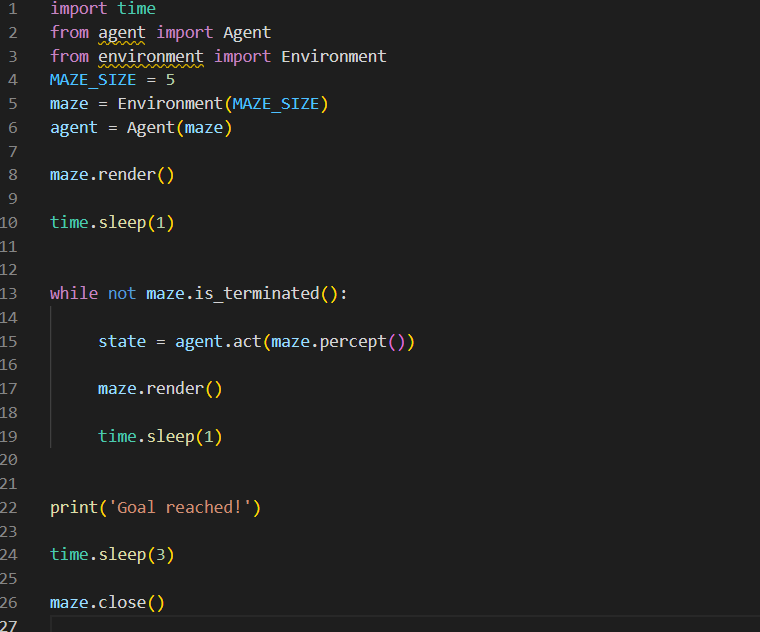Click 'time.sleep(1)' on line 10
Image resolution: width=760 pixels, height=632 pixels.
[112, 223]
